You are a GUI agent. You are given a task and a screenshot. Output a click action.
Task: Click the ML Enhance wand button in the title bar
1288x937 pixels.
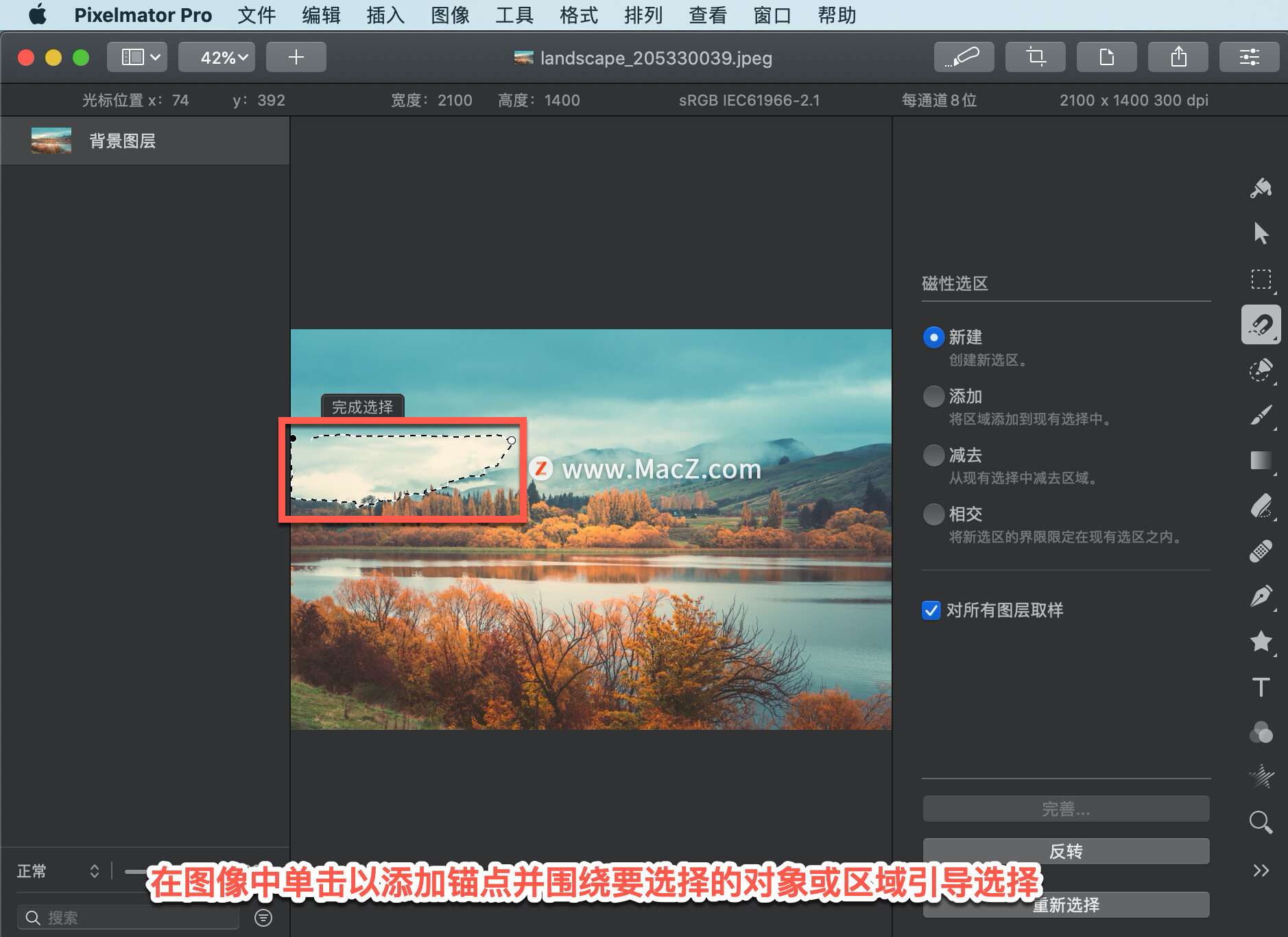[964, 57]
